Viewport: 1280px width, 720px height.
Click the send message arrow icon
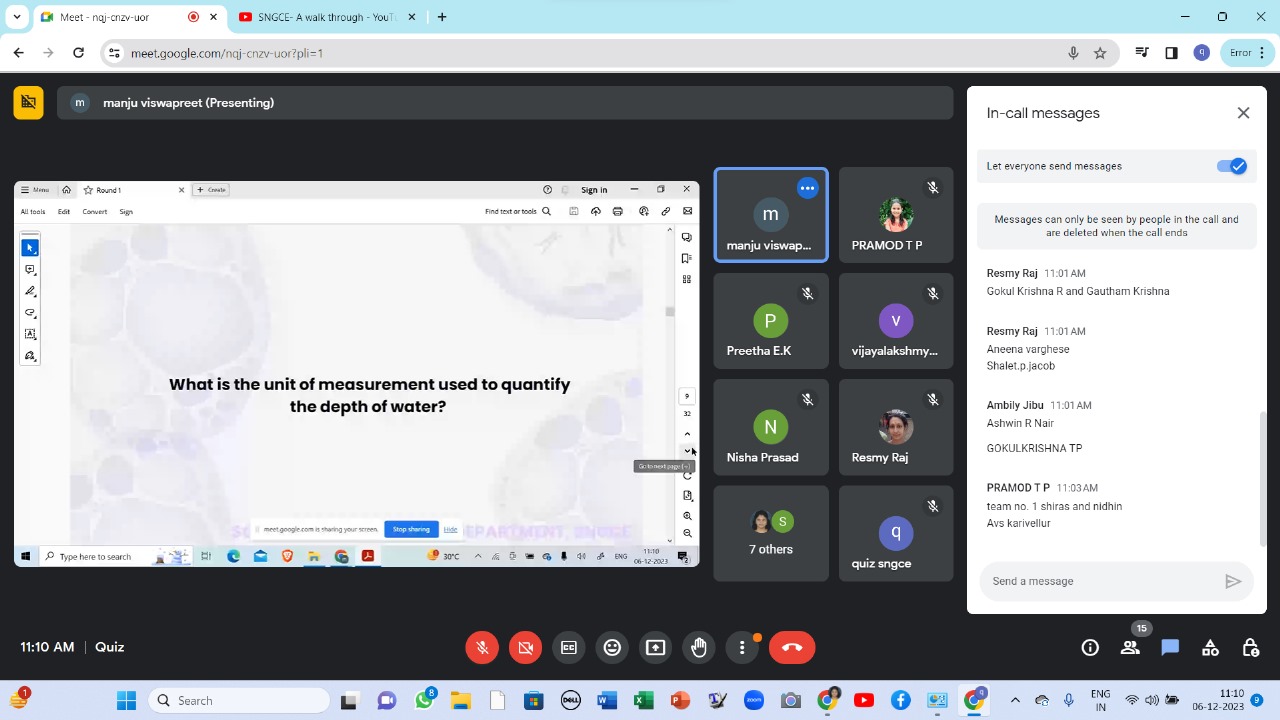click(x=1233, y=581)
